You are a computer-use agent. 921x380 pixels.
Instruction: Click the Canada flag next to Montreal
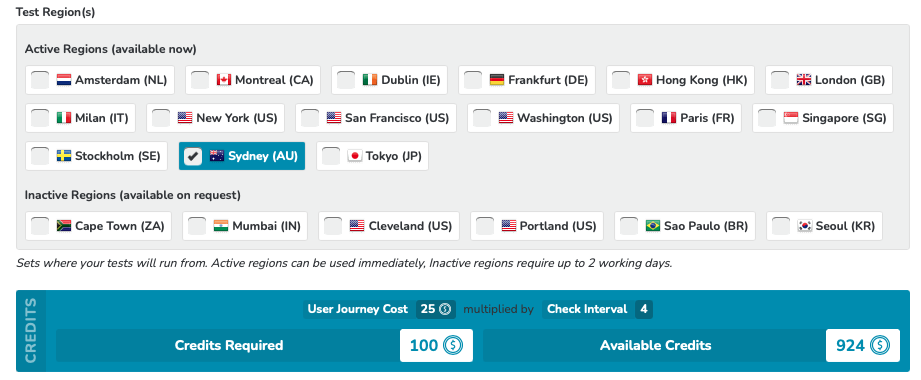(x=224, y=80)
